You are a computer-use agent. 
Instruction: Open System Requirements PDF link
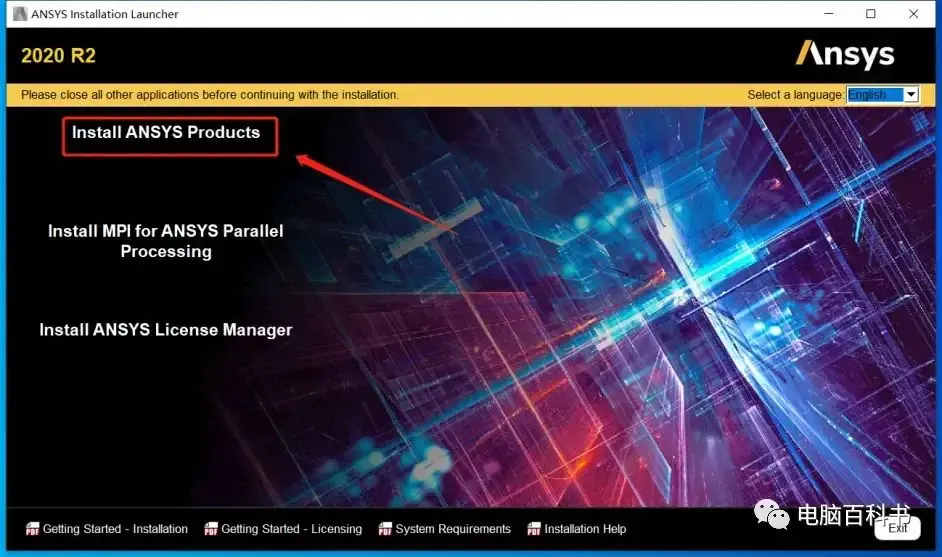[453, 529]
